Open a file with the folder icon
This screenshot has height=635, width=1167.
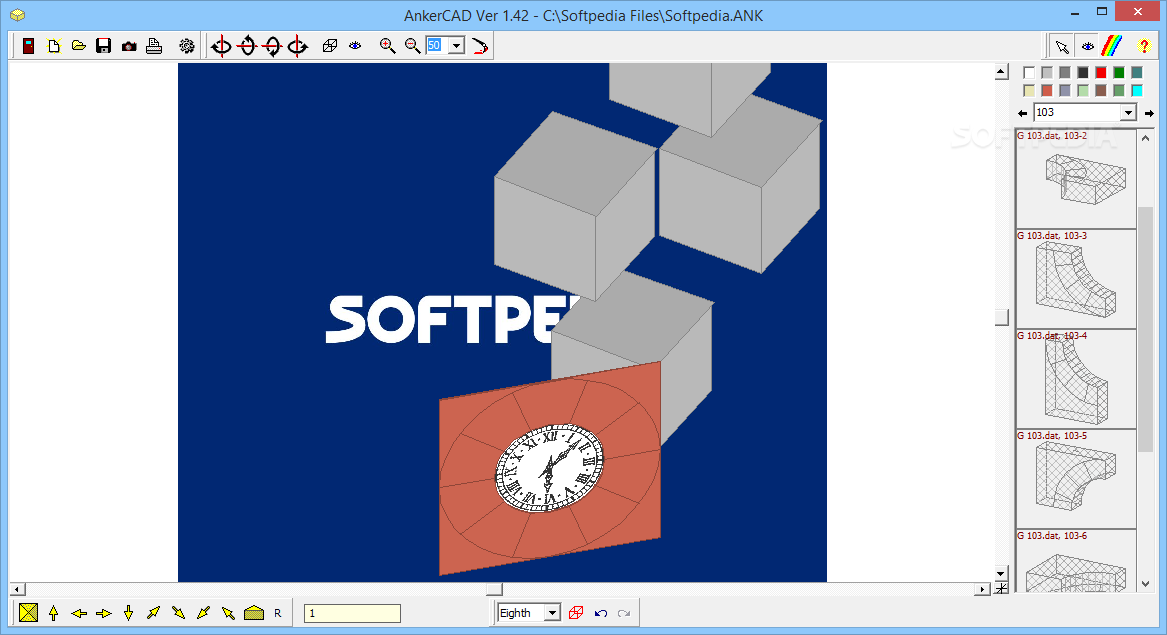[x=78, y=46]
